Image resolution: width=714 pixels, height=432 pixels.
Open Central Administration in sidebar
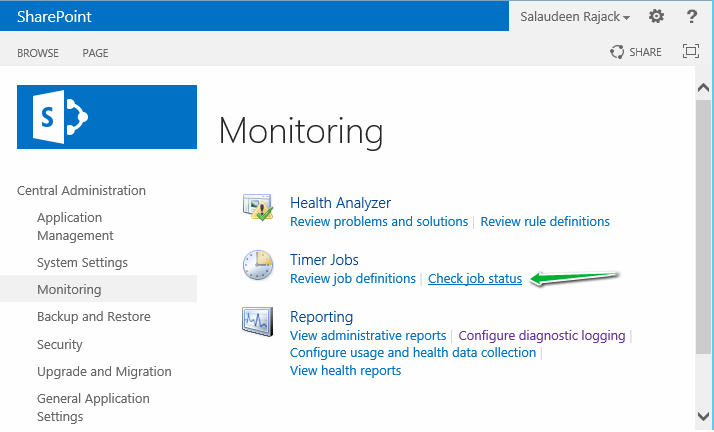pos(82,190)
